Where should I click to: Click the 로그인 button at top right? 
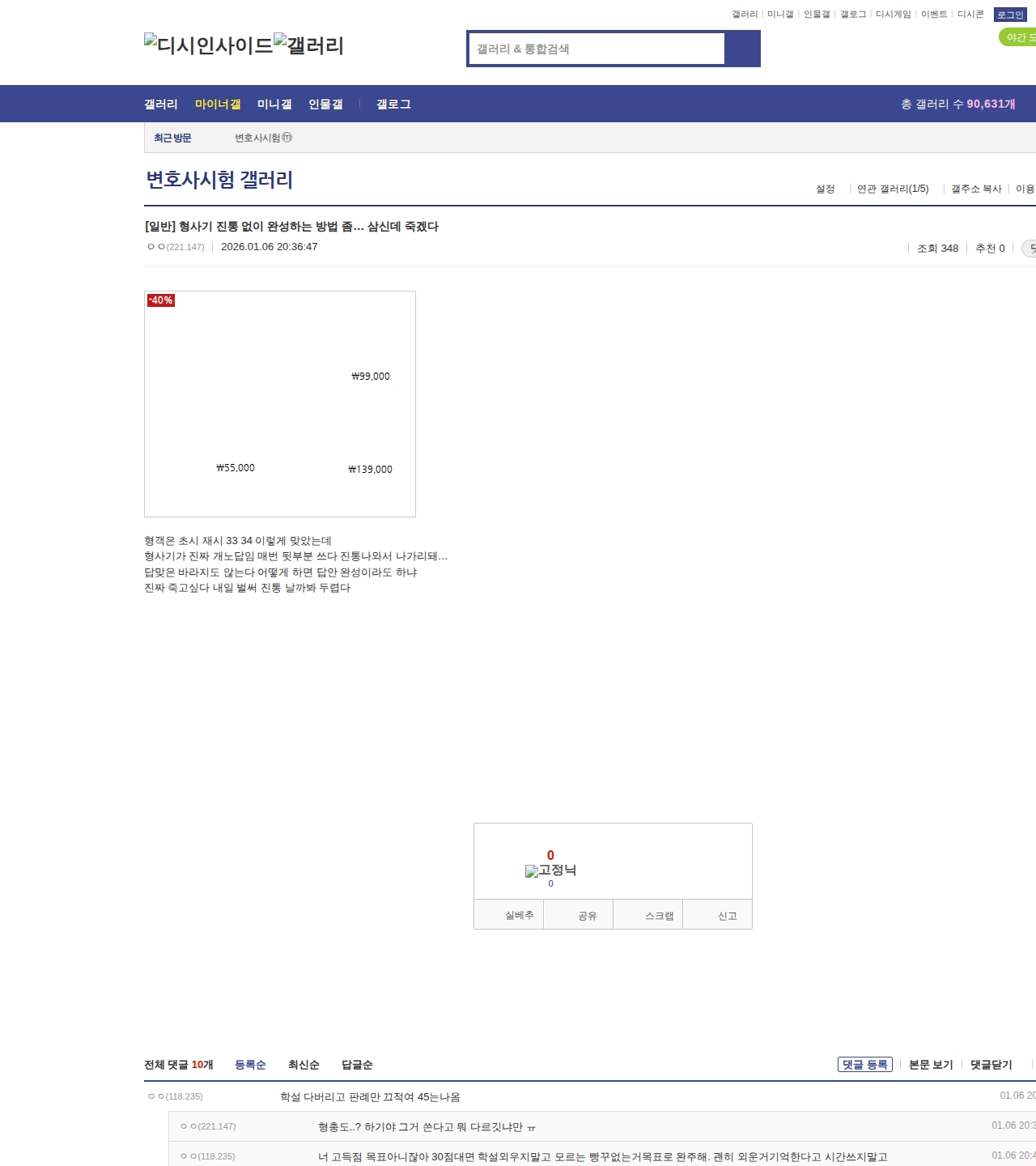(1010, 15)
